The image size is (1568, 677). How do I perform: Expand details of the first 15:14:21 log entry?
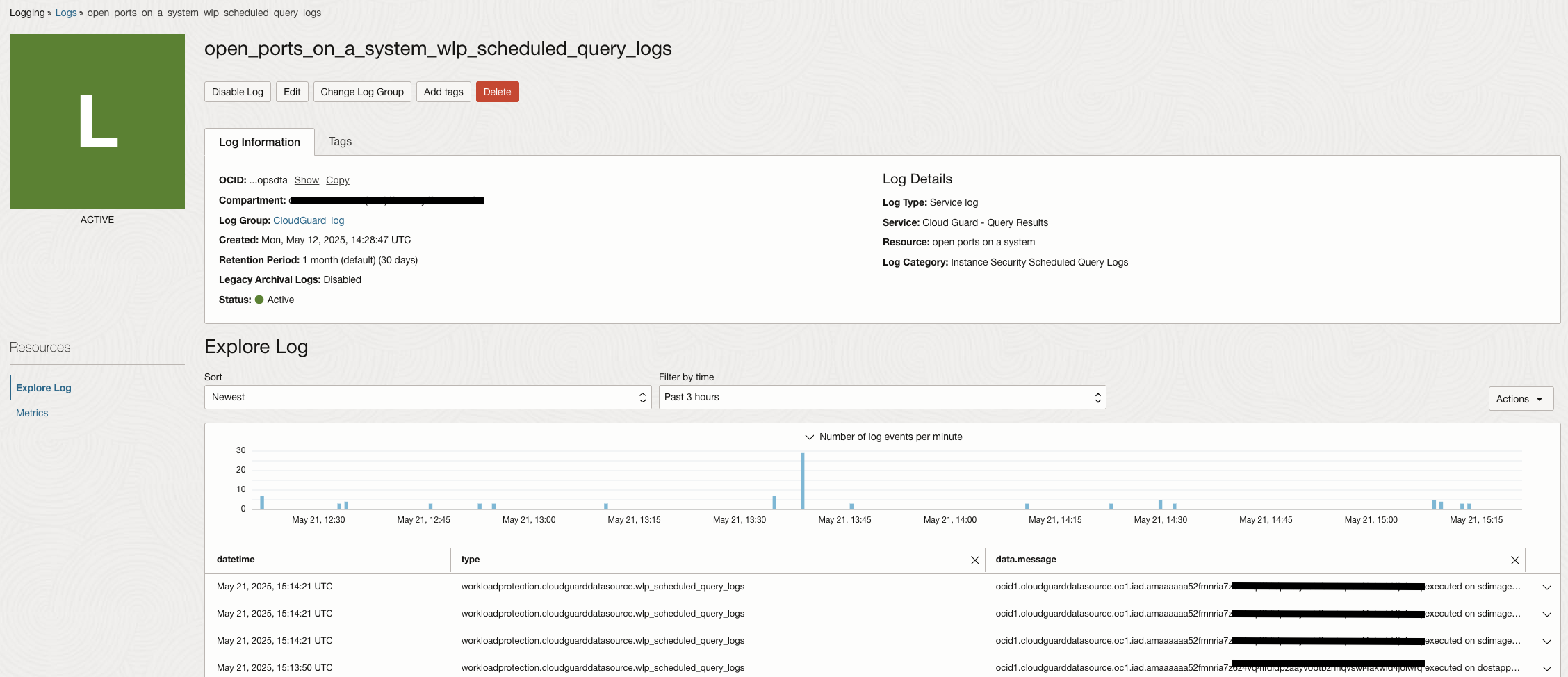[1547, 587]
